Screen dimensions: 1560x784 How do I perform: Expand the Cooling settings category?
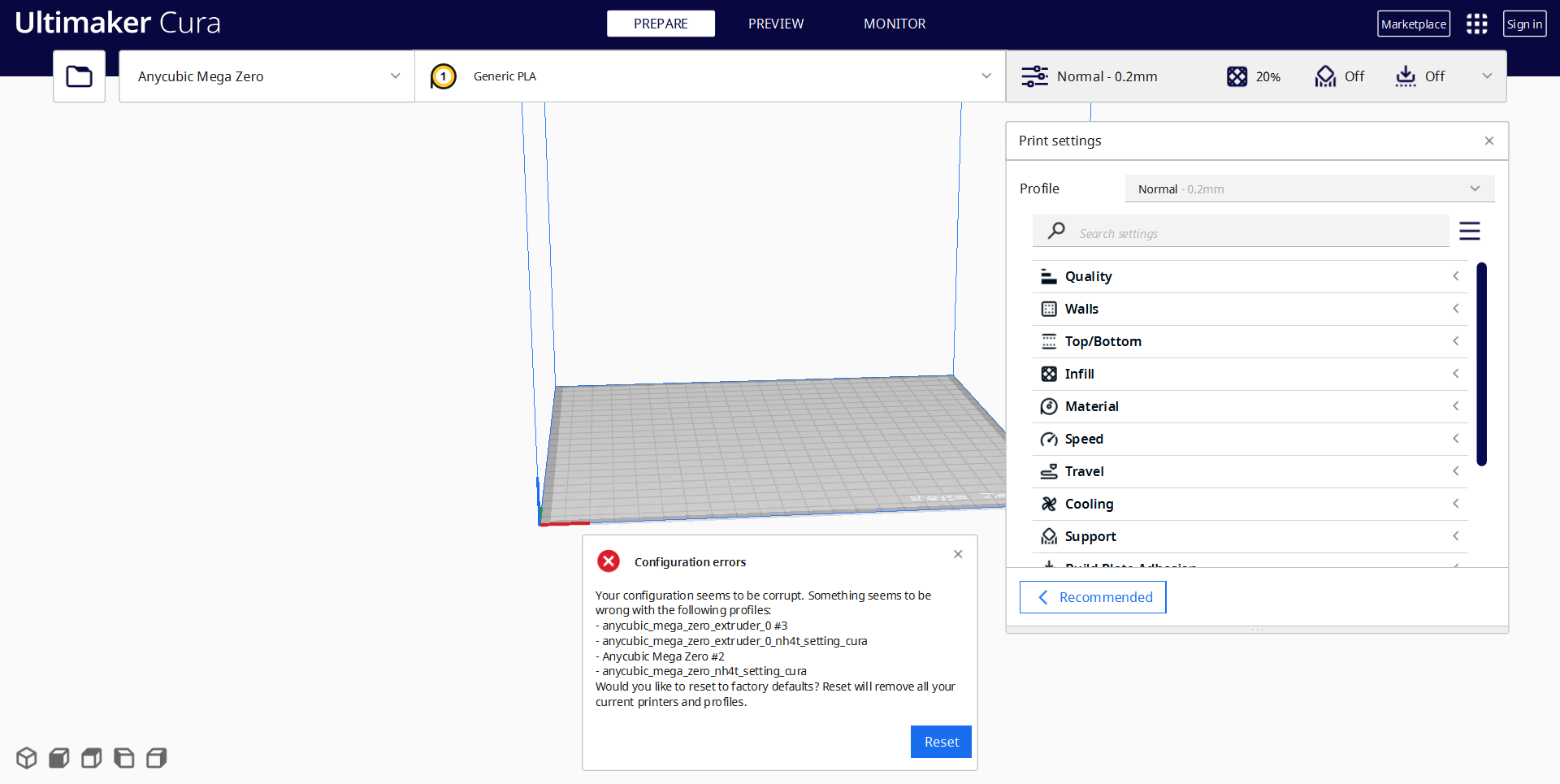[1250, 504]
